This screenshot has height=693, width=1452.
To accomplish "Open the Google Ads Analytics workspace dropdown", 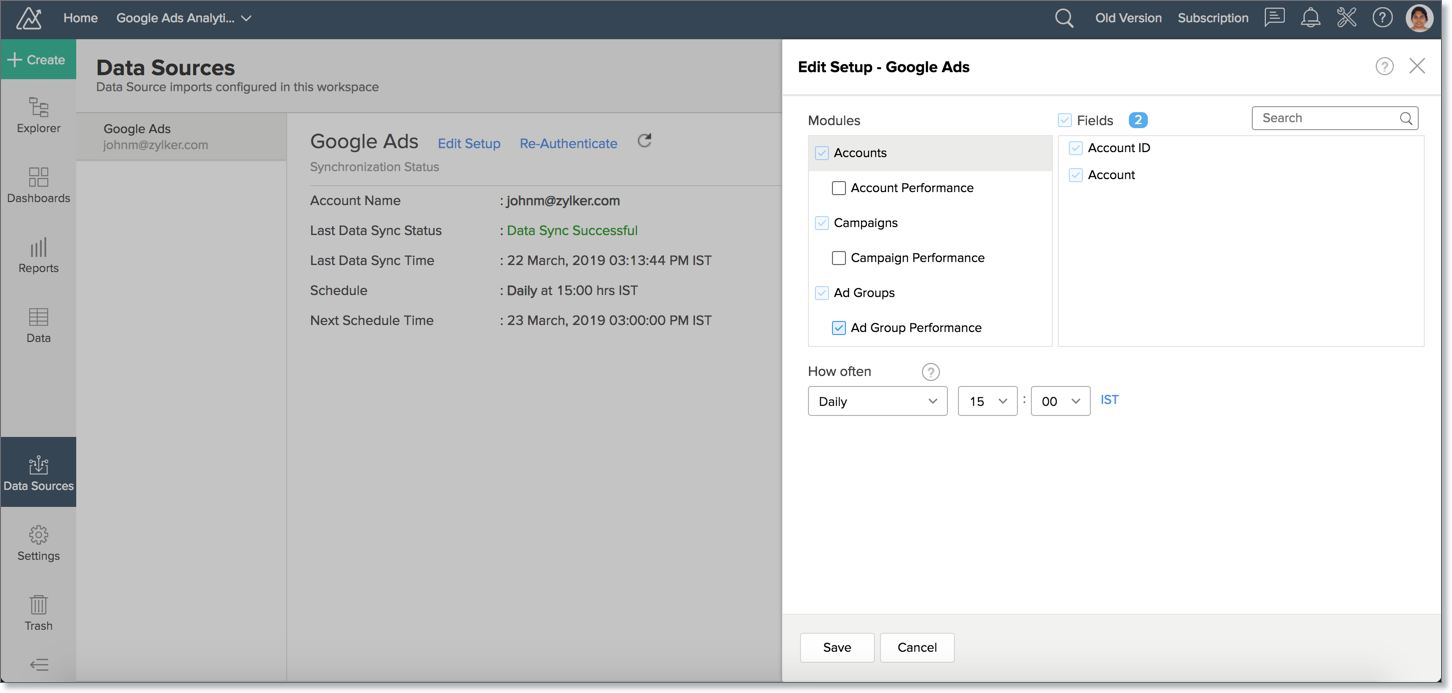I will [184, 18].
